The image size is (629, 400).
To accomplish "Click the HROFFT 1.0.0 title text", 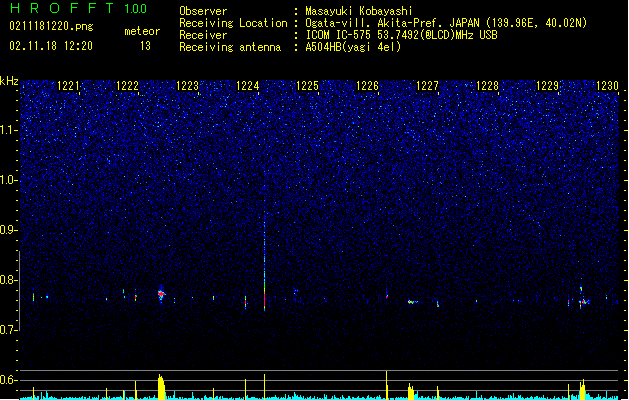I will [x=79, y=8].
